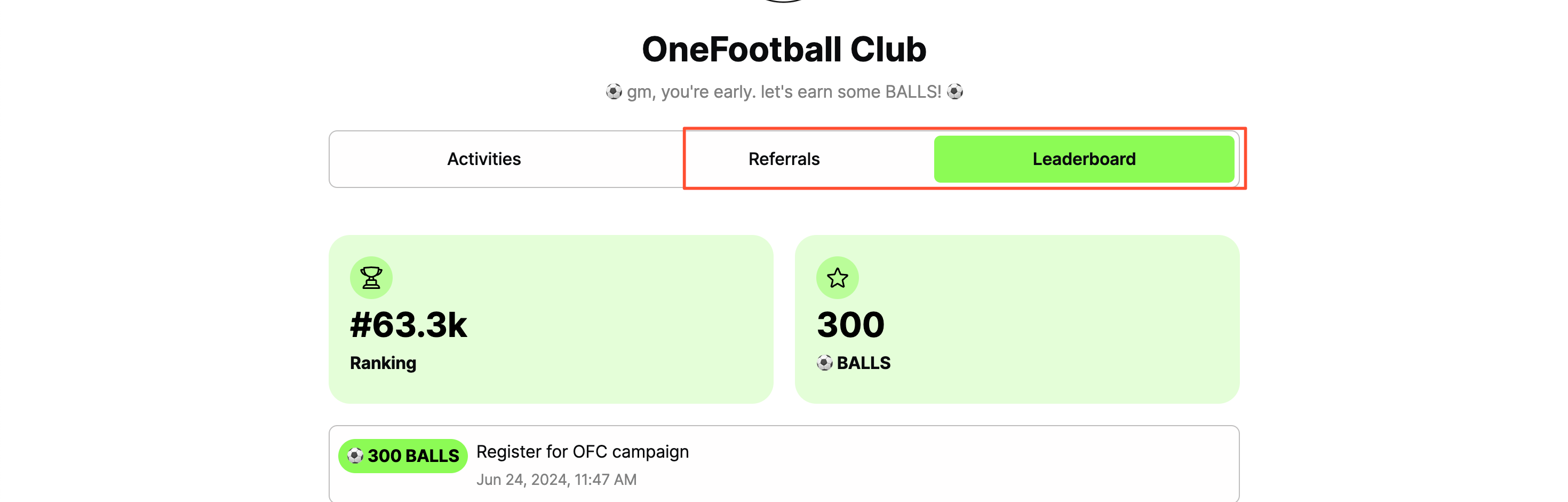This screenshot has height=502, width=1568.
Task: Switch to the Activities tab
Action: [x=484, y=159]
